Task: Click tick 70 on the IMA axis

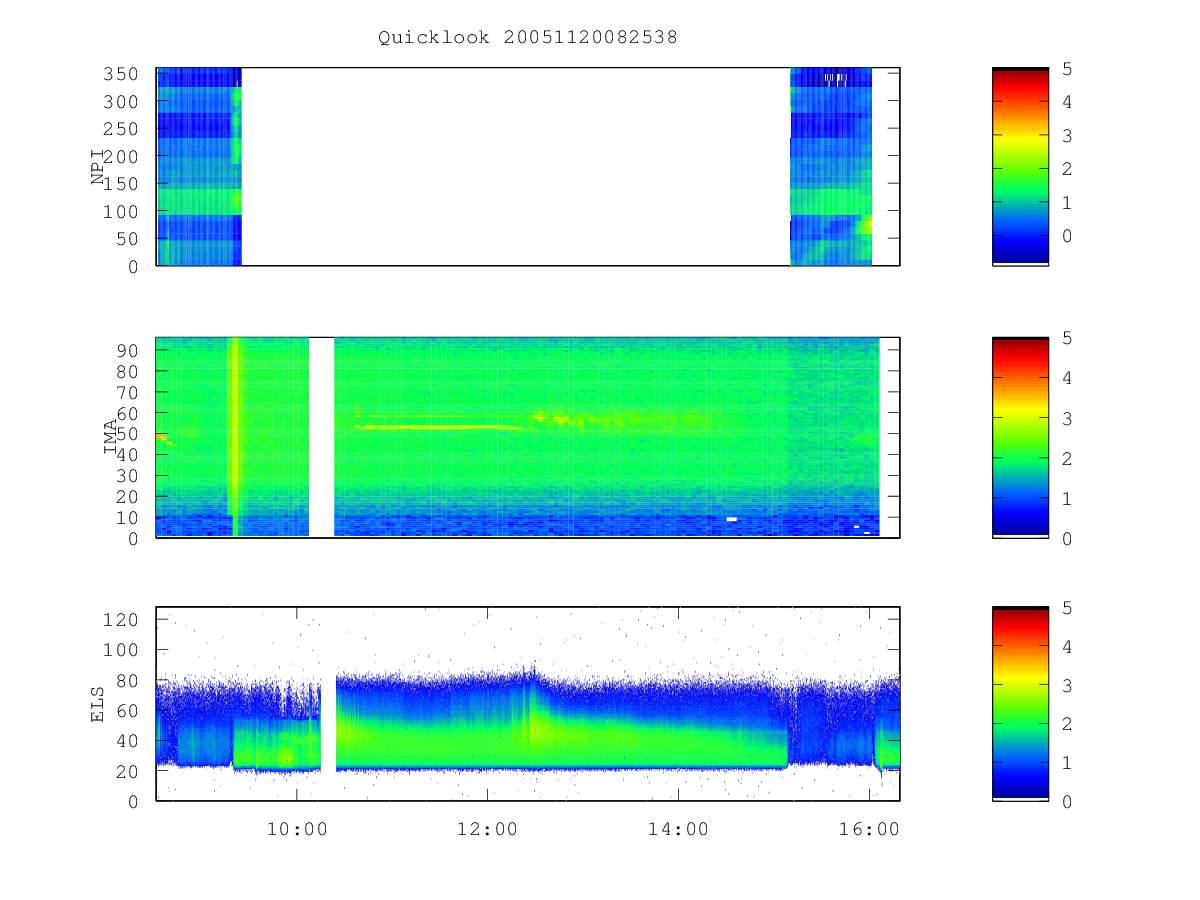Action: coord(129,392)
